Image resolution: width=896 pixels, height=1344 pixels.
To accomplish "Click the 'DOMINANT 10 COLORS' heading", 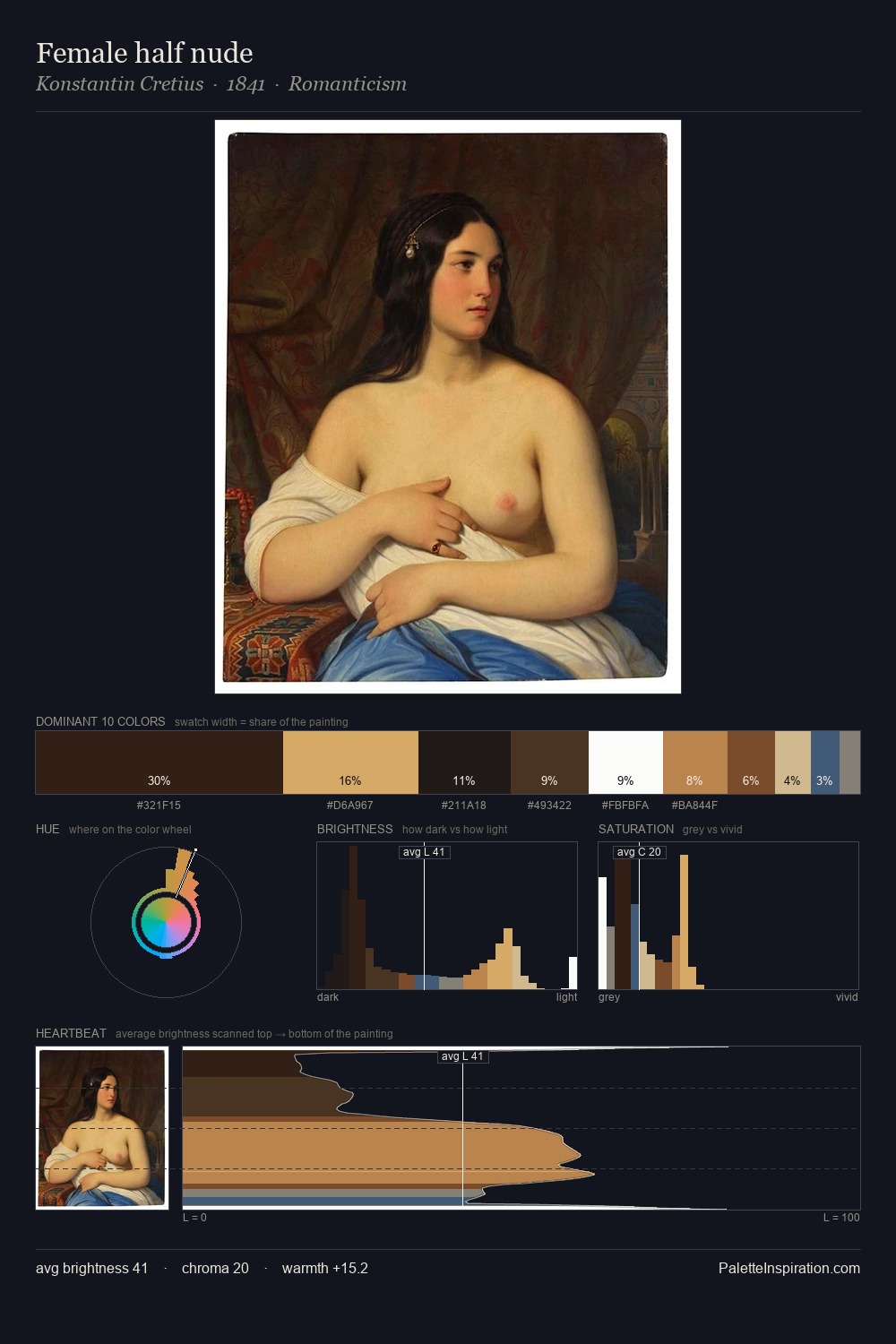I will pyautogui.click(x=100, y=721).
